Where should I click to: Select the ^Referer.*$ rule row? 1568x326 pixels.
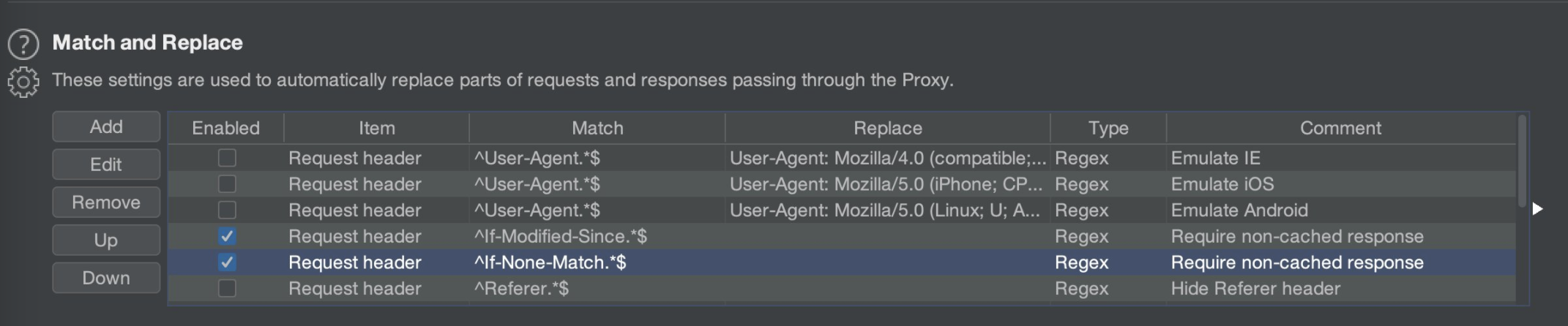pos(842,289)
